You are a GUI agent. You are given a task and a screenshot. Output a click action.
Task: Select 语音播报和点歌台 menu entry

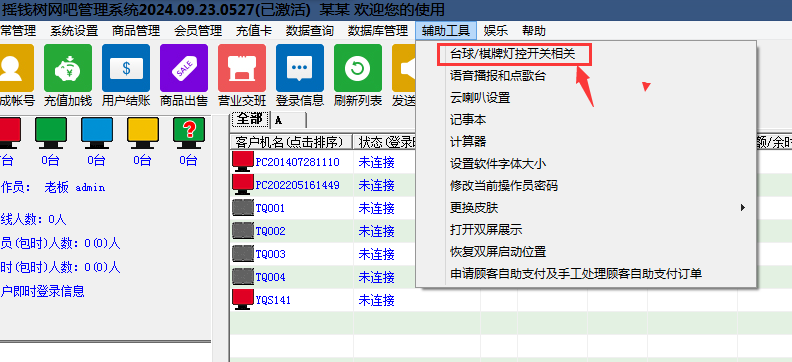coord(498,76)
